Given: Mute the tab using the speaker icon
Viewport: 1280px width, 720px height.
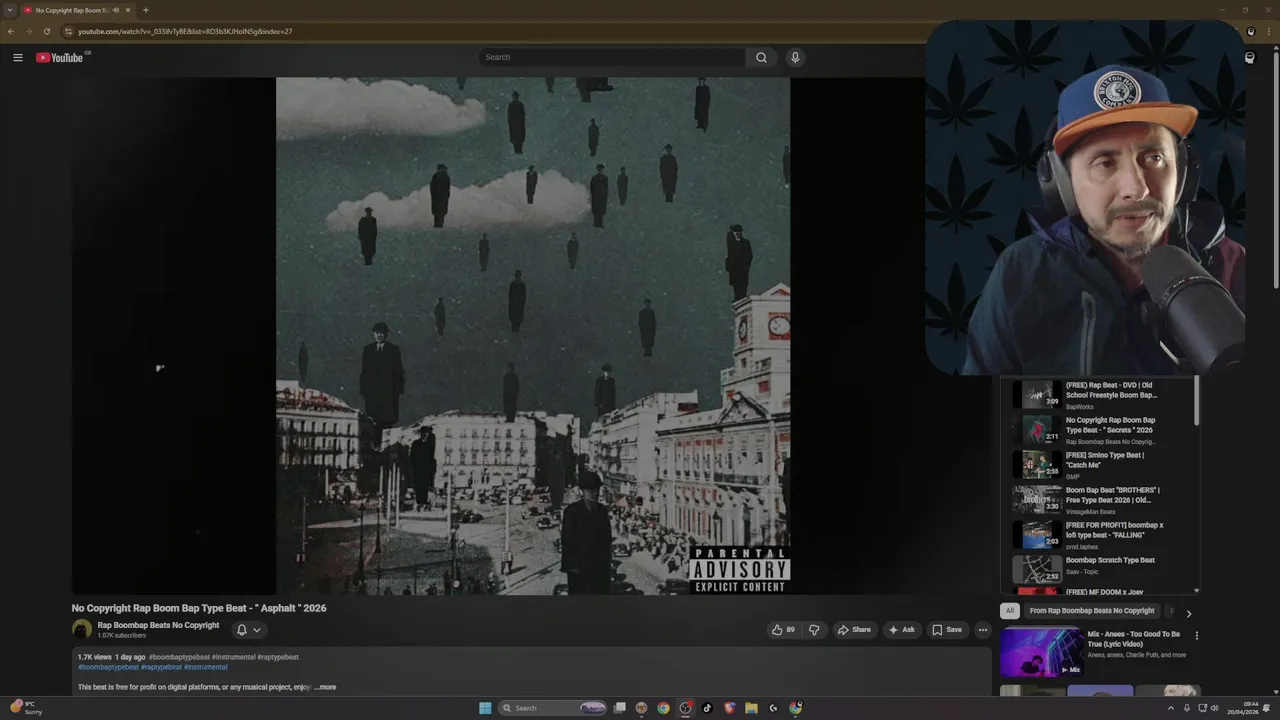Looking at the screenshot, I should coord(116,10).
